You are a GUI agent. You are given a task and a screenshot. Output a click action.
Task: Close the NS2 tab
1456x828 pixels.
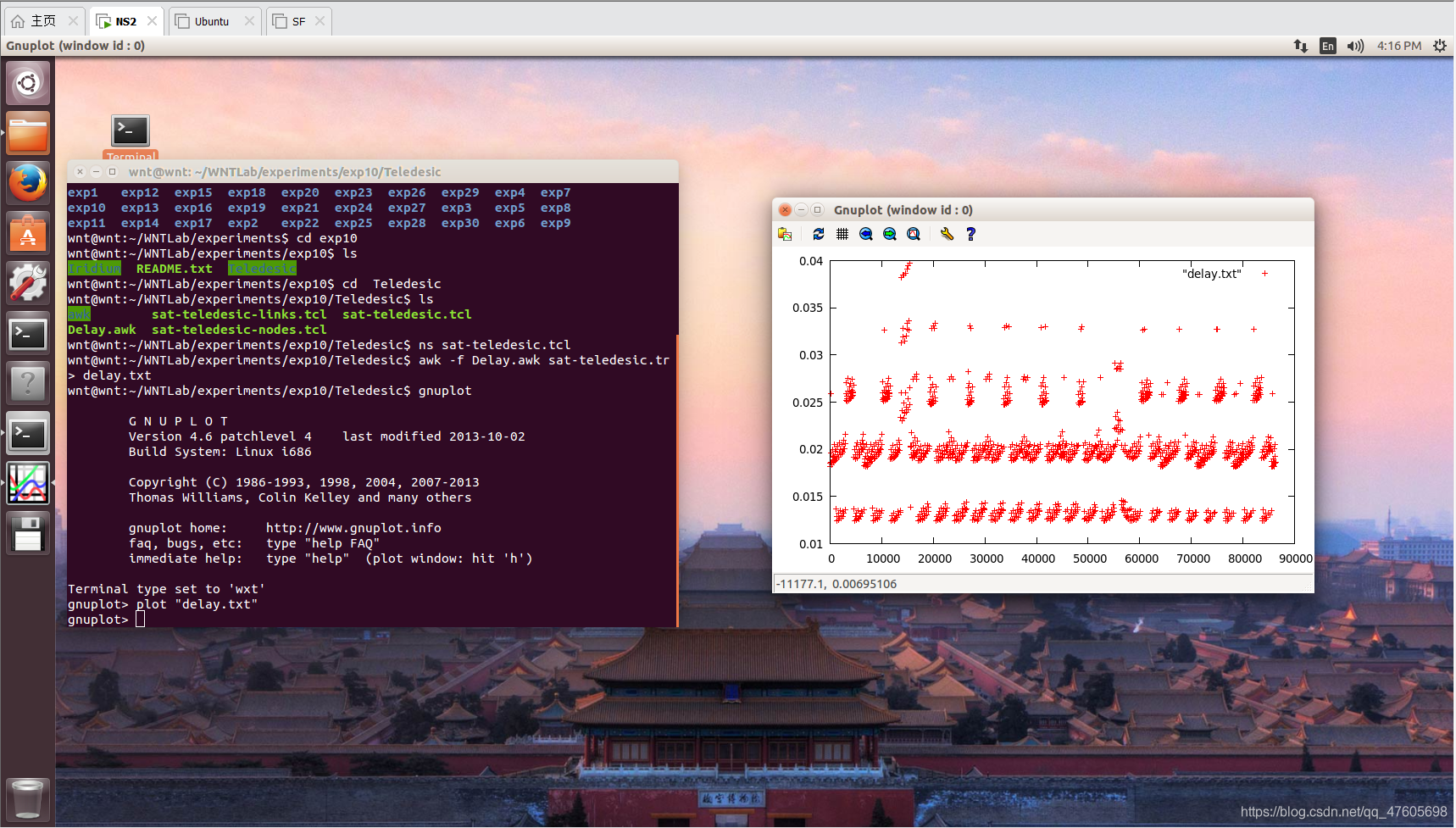153,21
